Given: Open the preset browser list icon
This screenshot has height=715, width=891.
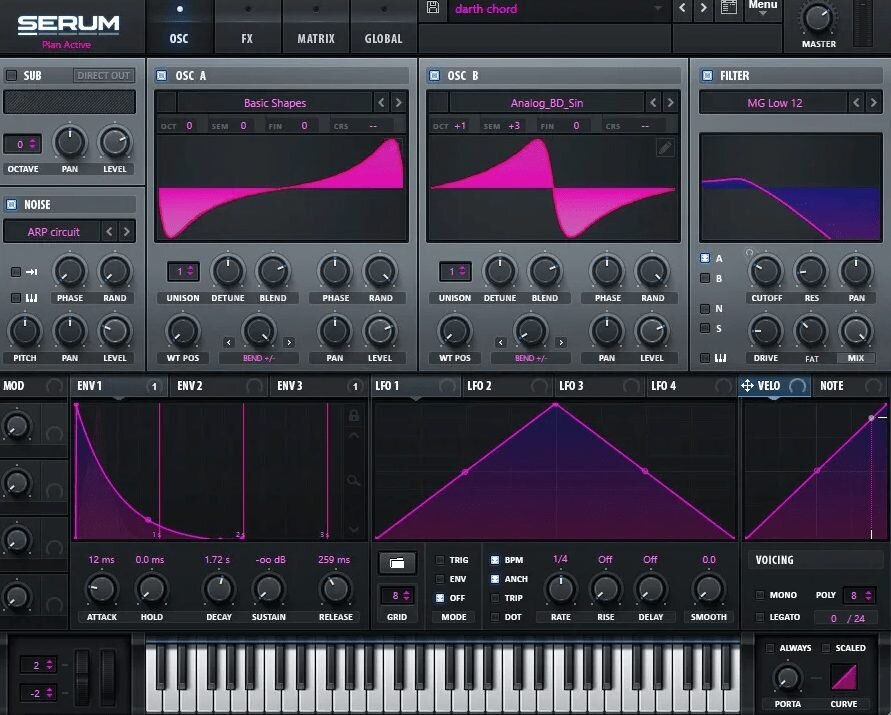Looking at the screenshot, I should point(729,8).
